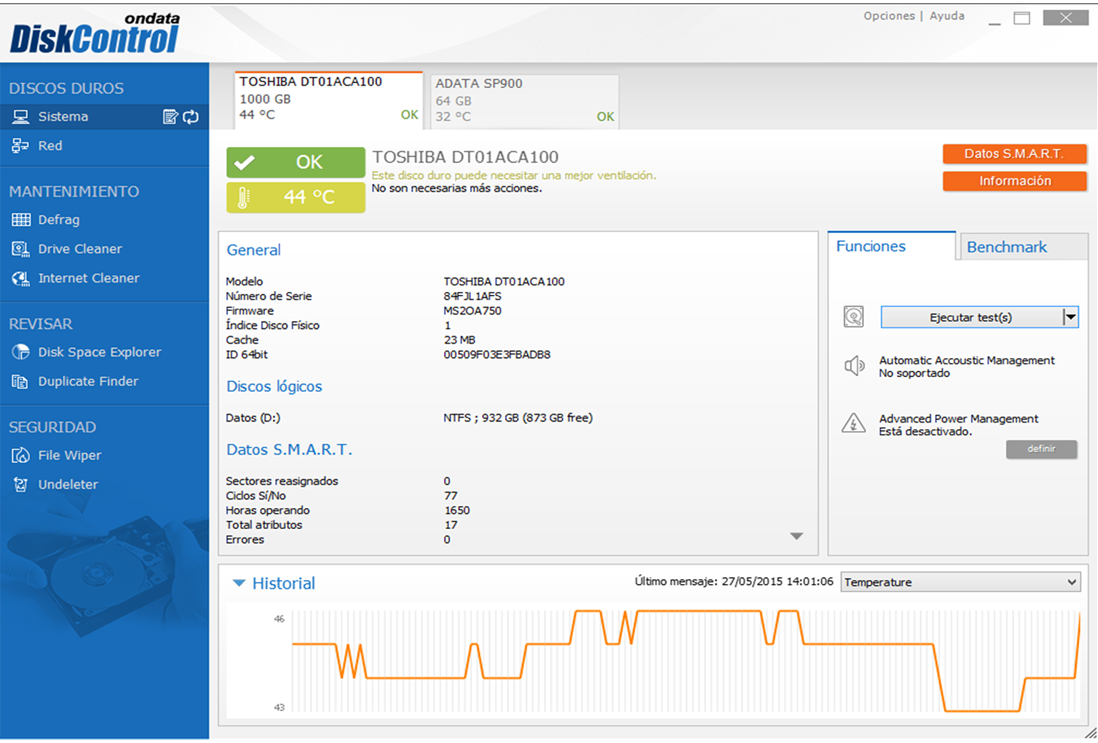Click serial number 84FJL1AFS
This screenshot has height=743, width=1098.
pos(472,296)
